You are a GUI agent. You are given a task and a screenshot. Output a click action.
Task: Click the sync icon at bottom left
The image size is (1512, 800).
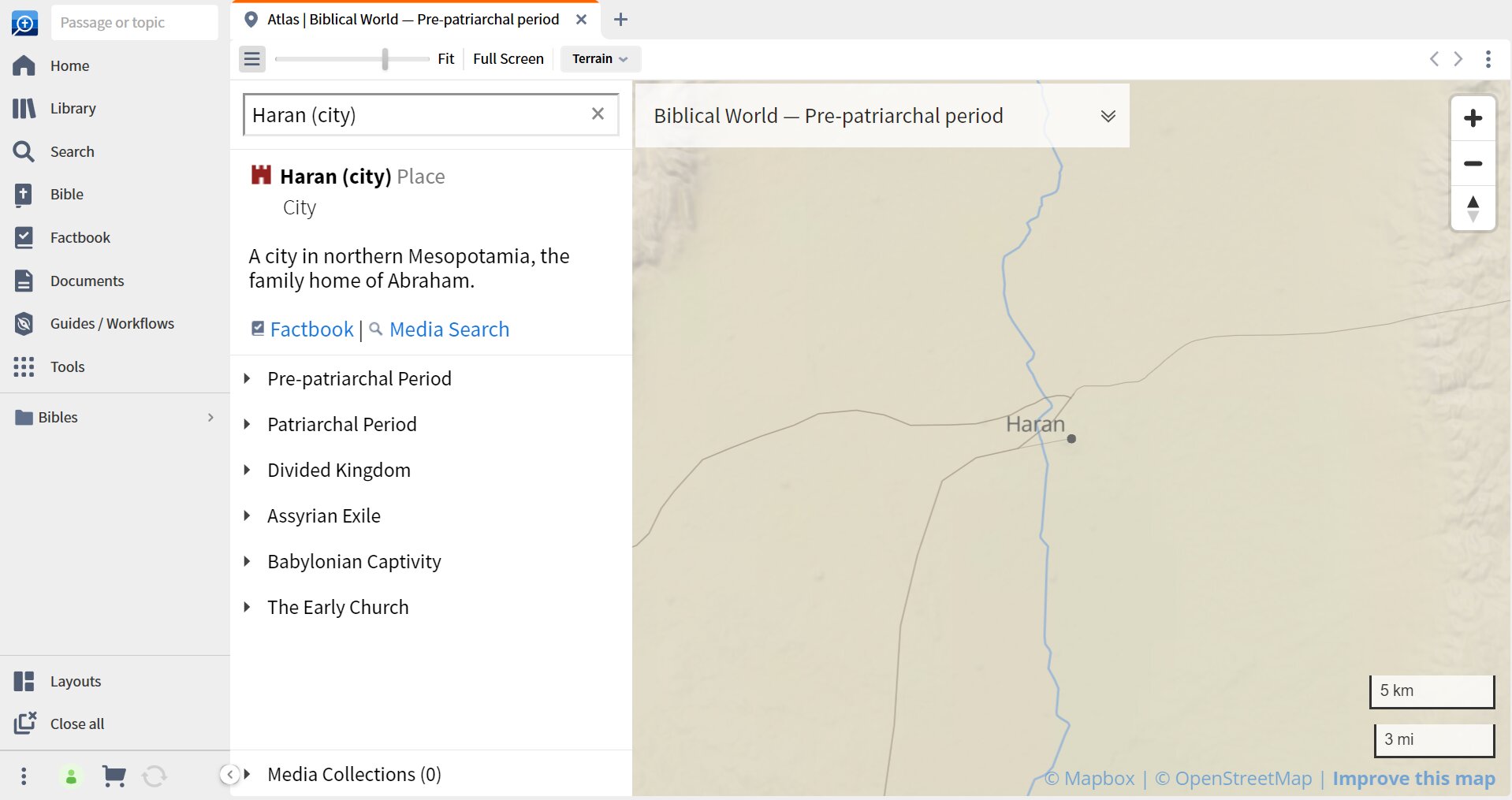click(155, 776)
